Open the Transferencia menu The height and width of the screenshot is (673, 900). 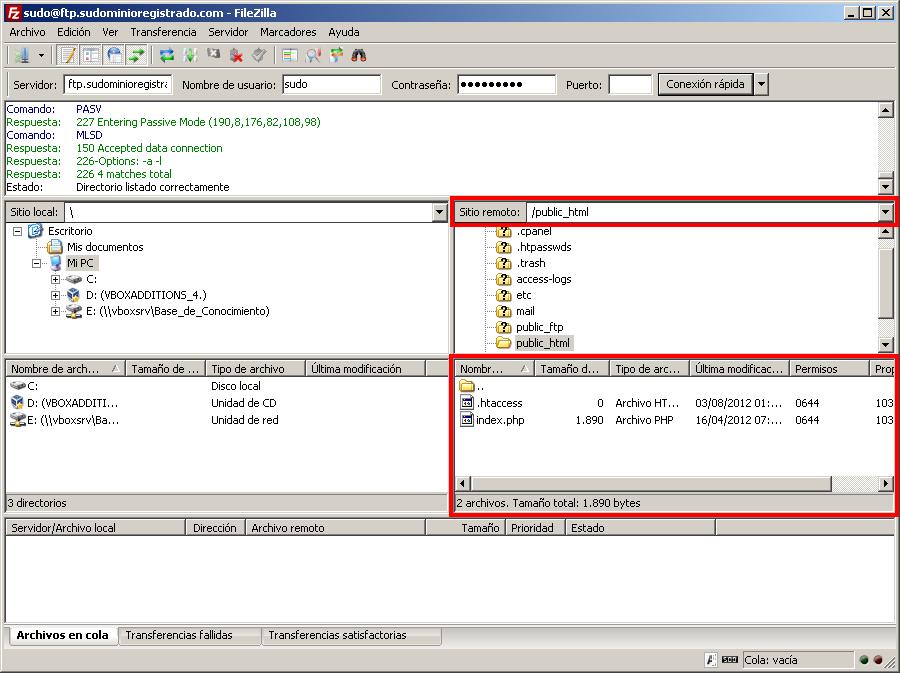(163, 32)
